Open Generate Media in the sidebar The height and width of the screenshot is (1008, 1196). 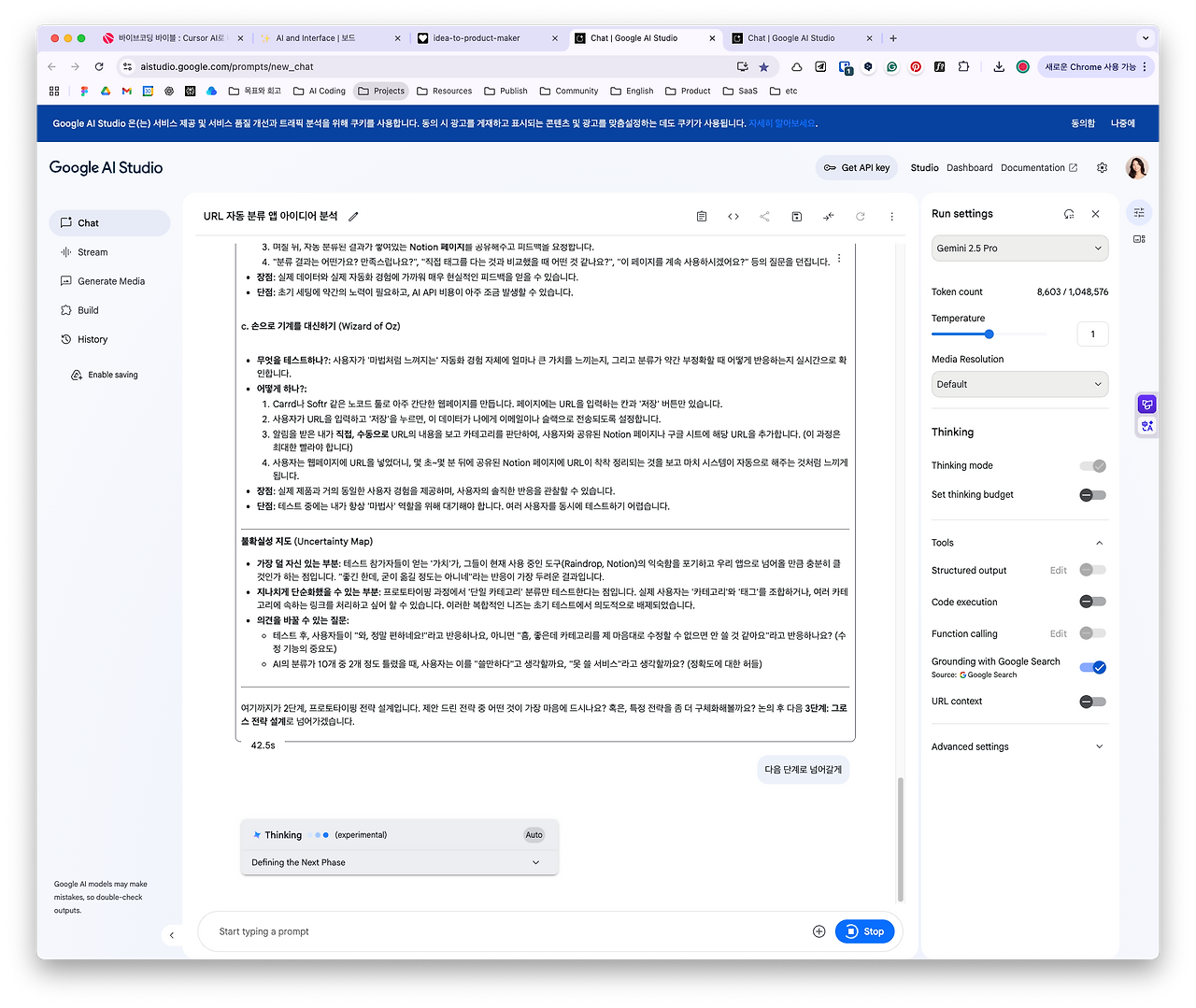(109, 281)
